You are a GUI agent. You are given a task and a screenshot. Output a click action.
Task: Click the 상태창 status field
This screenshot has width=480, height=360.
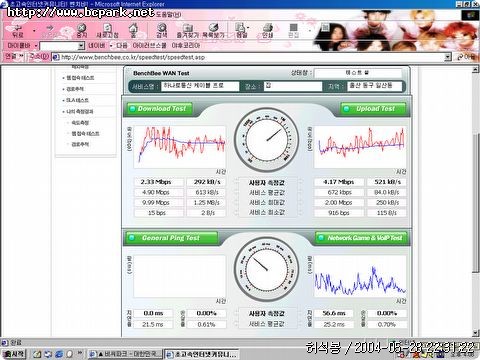pos(358,73)
